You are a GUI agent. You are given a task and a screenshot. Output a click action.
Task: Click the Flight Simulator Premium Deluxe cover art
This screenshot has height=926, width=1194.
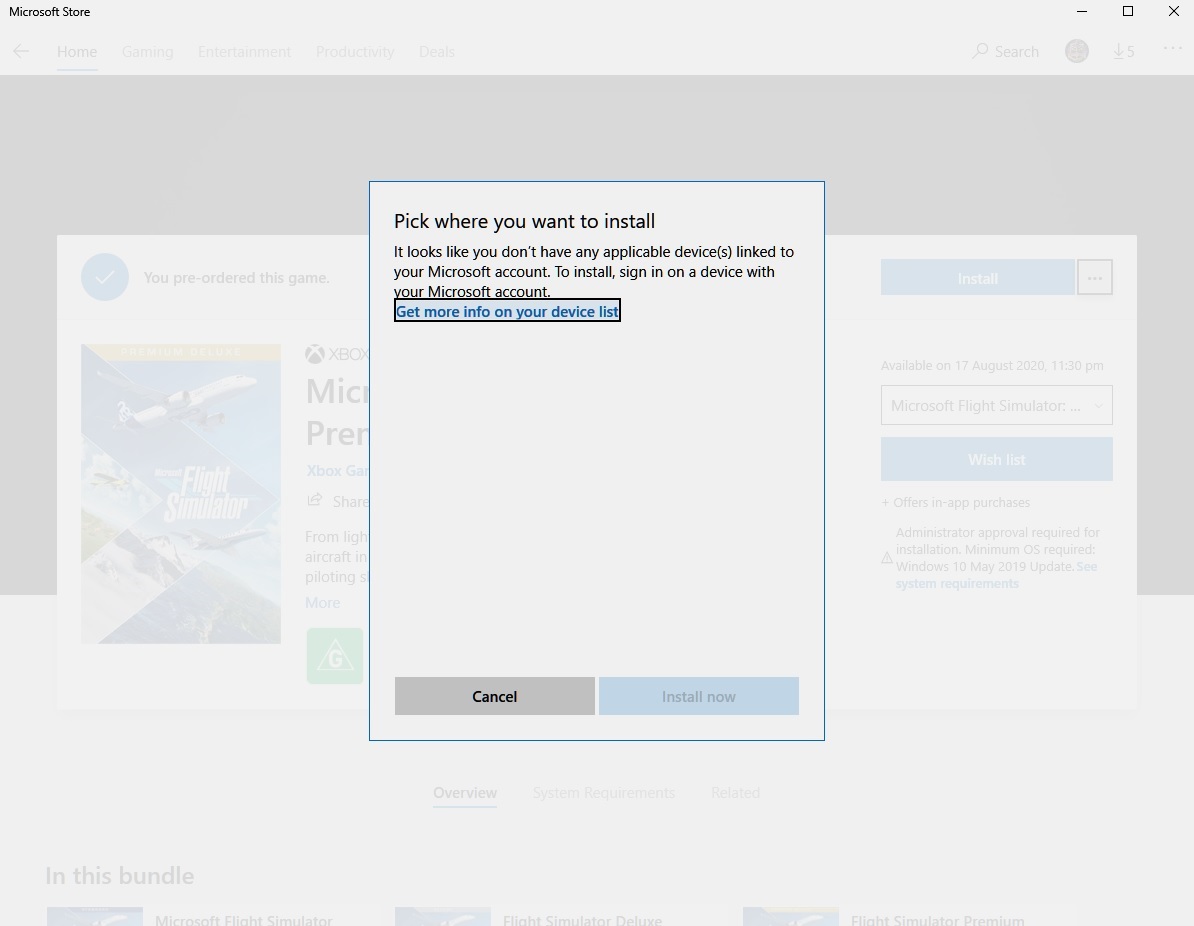[180, 493]
